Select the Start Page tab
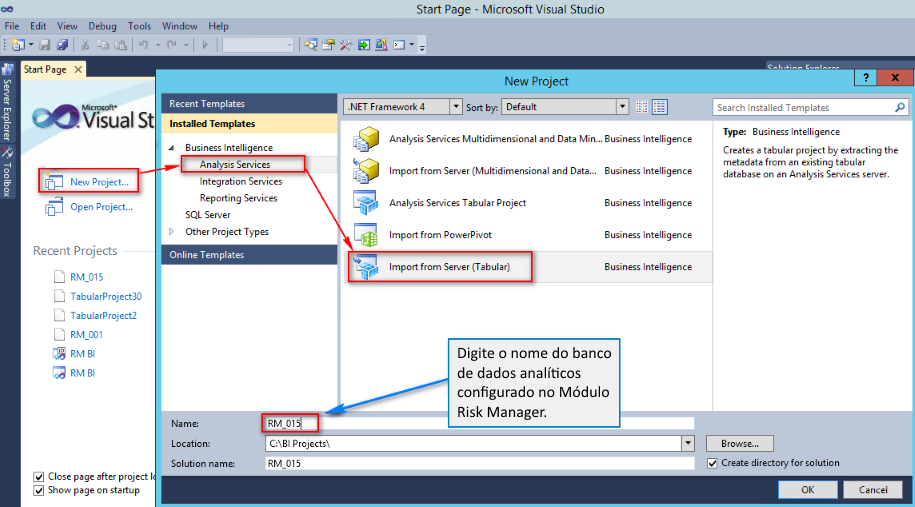The width and height of the screenshot is (915, 507). (45, 69)
